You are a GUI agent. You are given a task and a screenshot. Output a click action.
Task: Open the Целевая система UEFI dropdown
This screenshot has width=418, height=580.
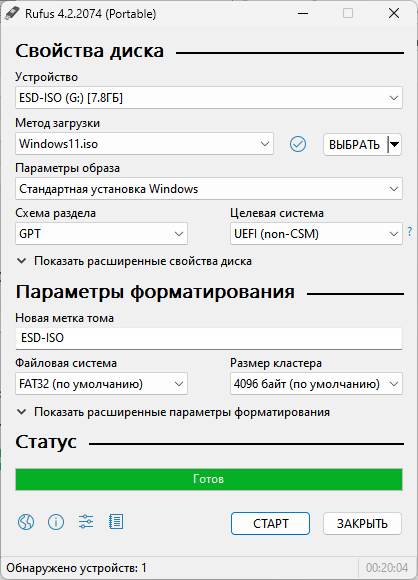click(x=316, y=234)
